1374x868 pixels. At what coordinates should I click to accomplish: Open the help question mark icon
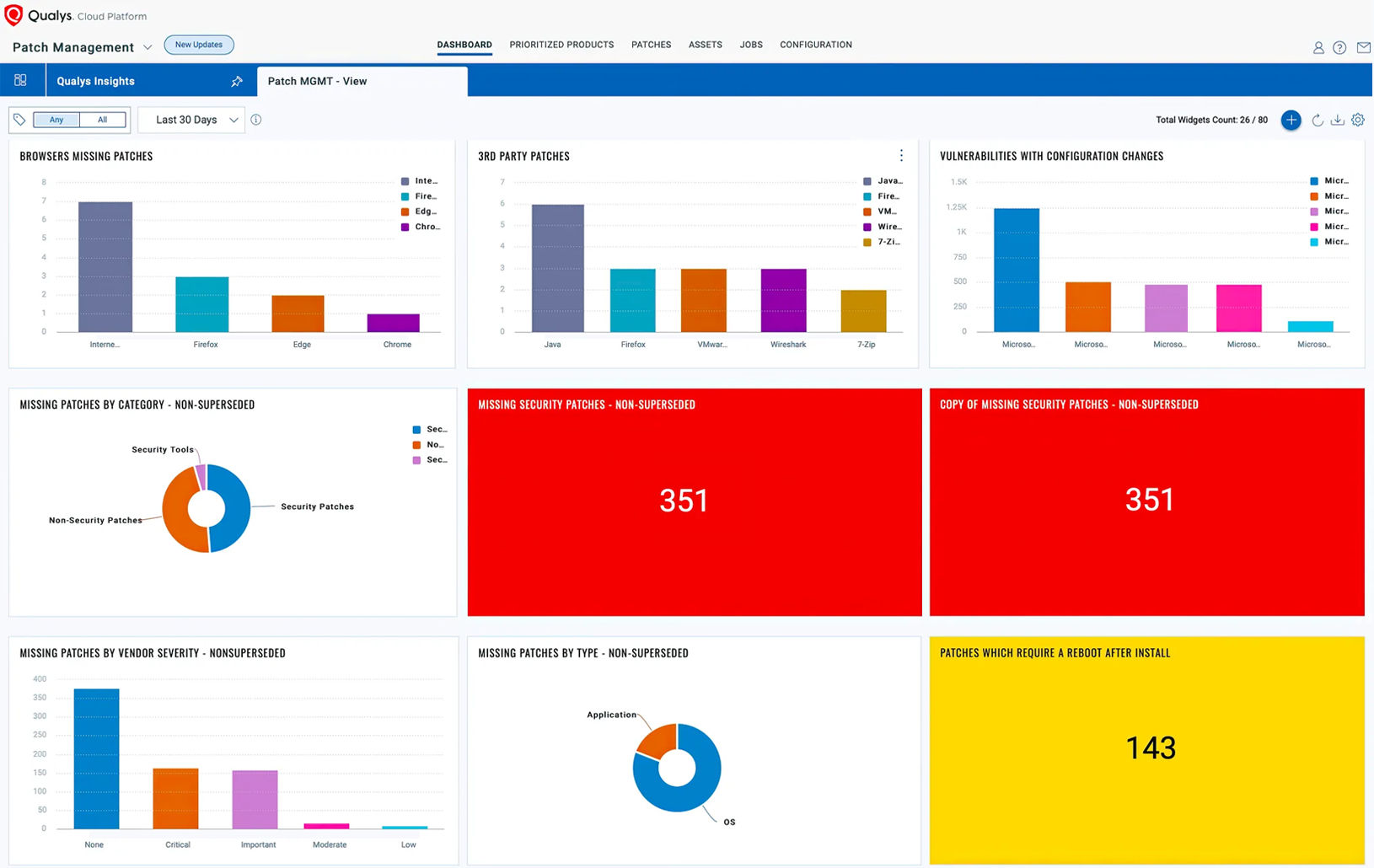pos(1339,48)
